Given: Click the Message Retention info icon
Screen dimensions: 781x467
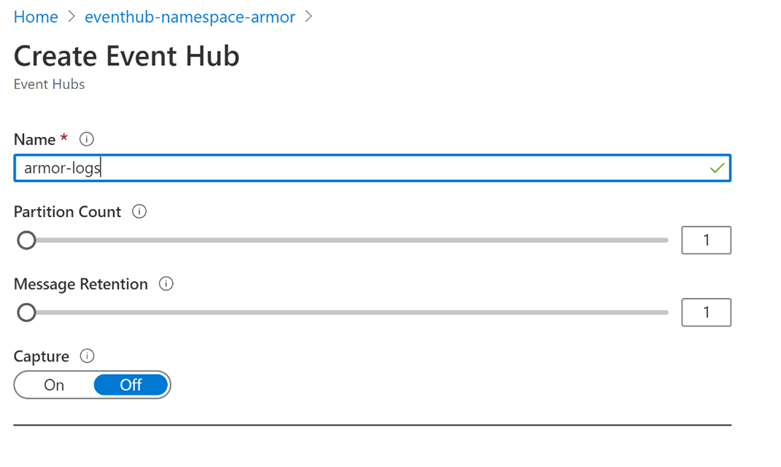Looking at the screenshot, I should pos(166,284).
